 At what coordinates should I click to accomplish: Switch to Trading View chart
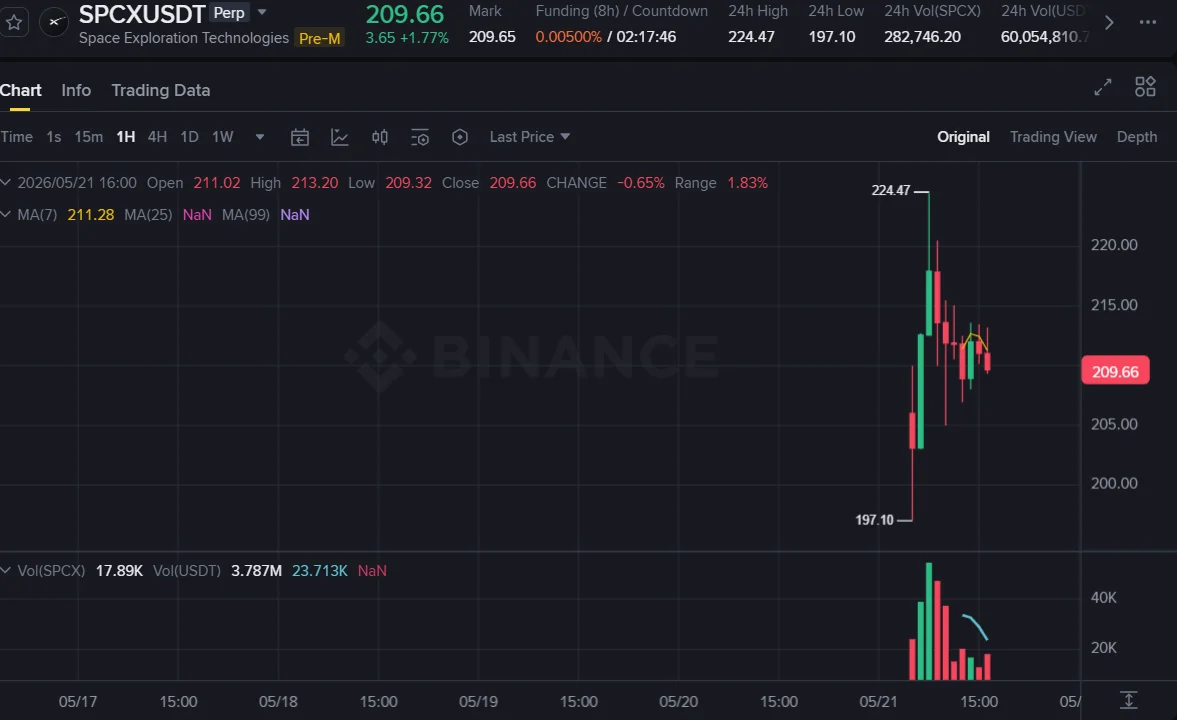1053,137
